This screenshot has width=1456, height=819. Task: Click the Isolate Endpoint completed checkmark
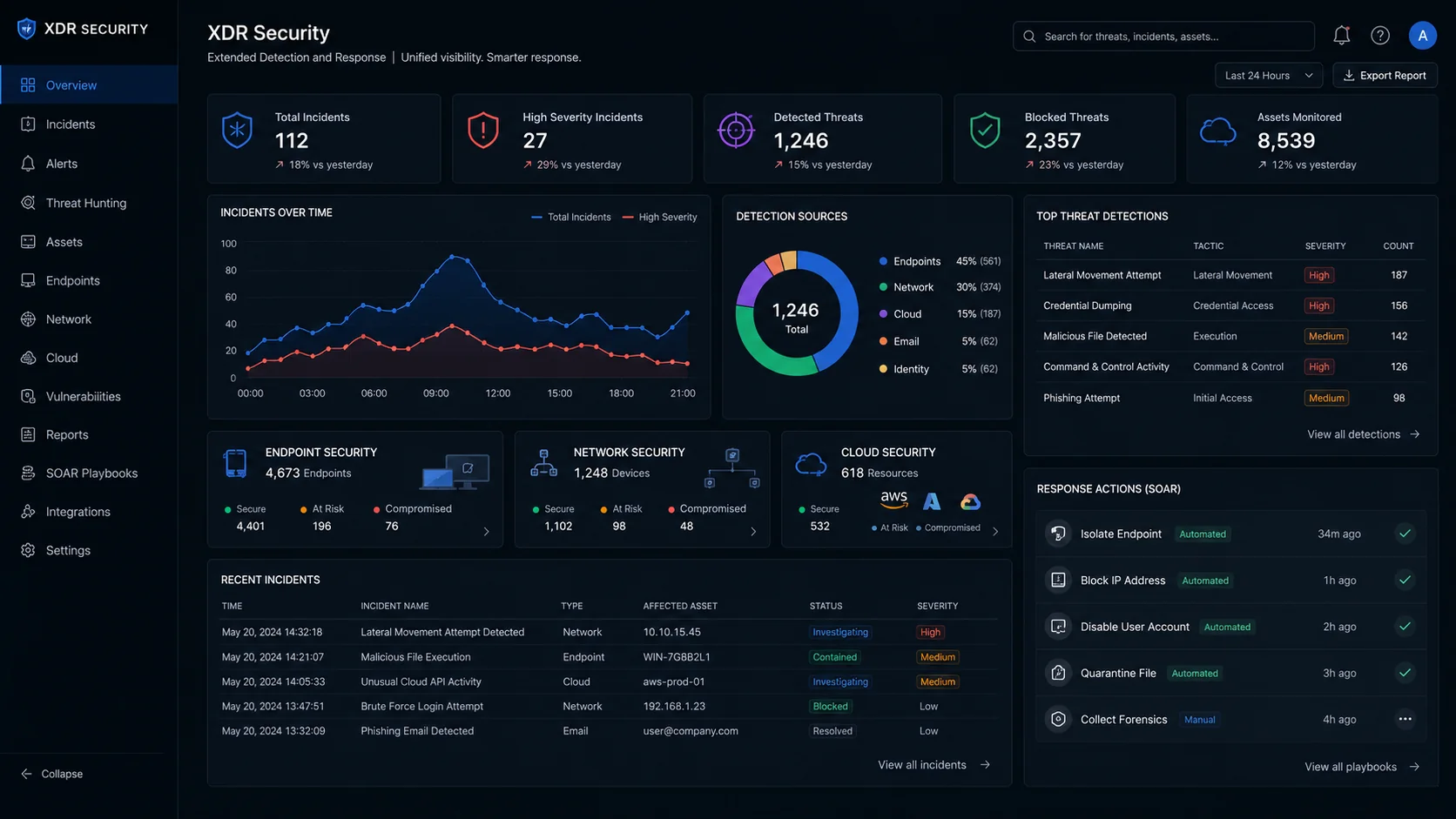click(x=1405, y=534)
